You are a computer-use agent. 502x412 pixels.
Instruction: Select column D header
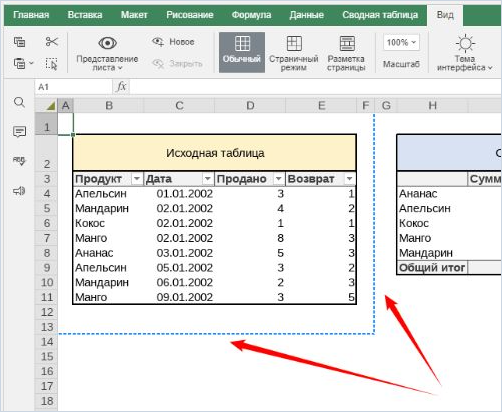250,106
